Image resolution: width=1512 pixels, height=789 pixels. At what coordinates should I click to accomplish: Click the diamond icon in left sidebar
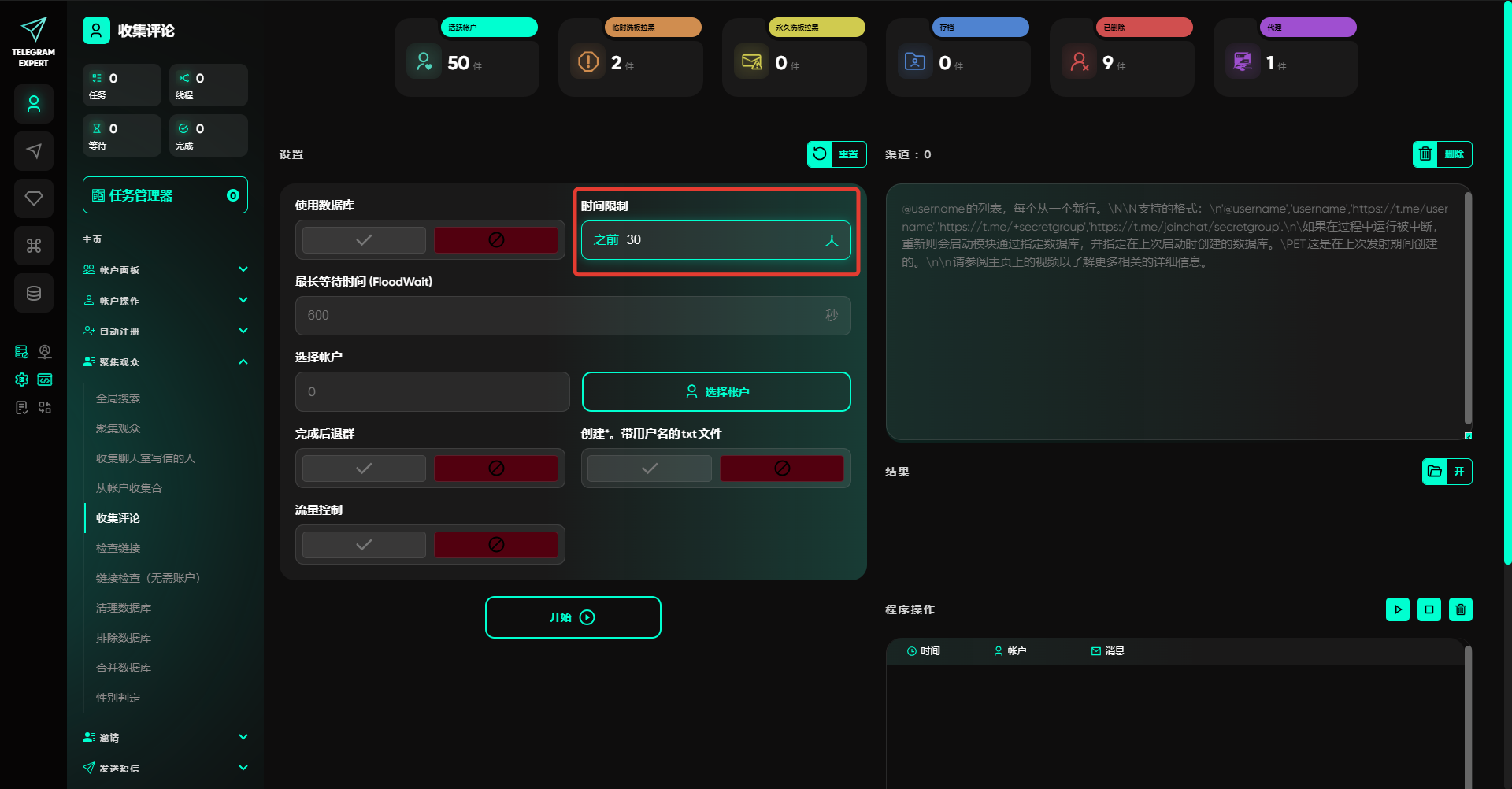pos(34,198)
